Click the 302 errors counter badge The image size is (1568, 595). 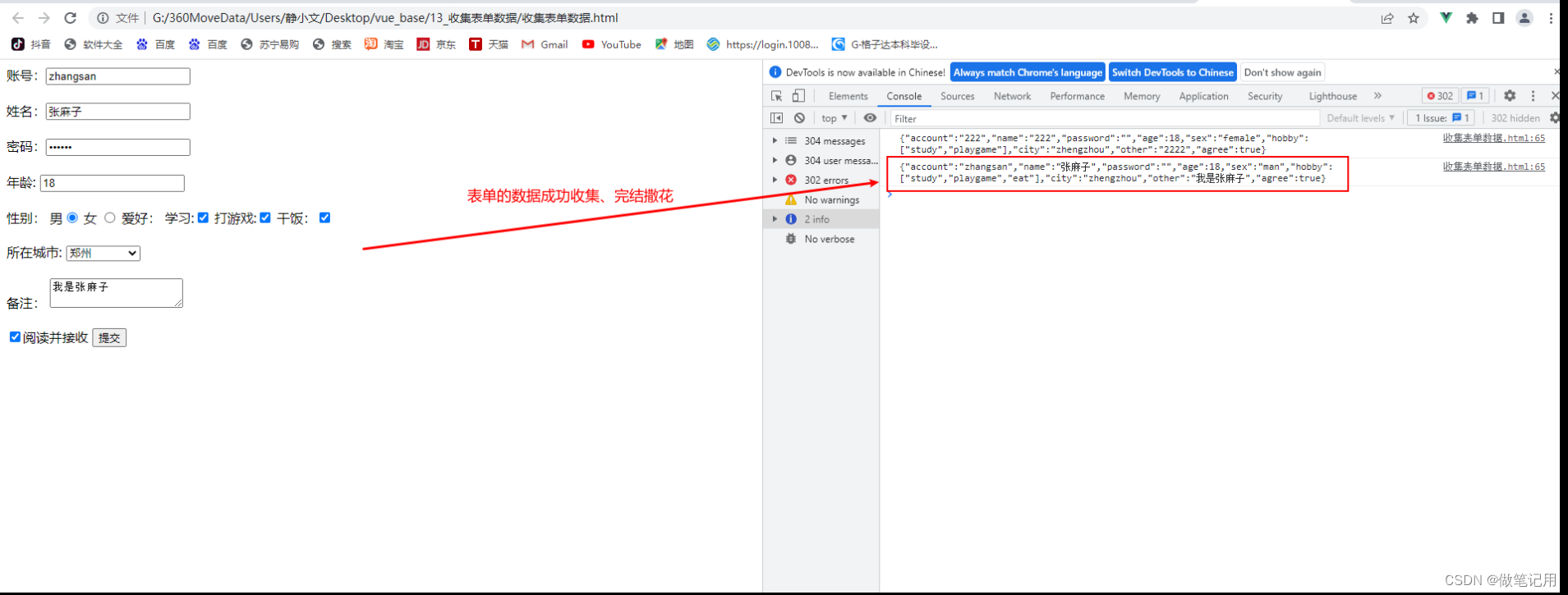1440,96
